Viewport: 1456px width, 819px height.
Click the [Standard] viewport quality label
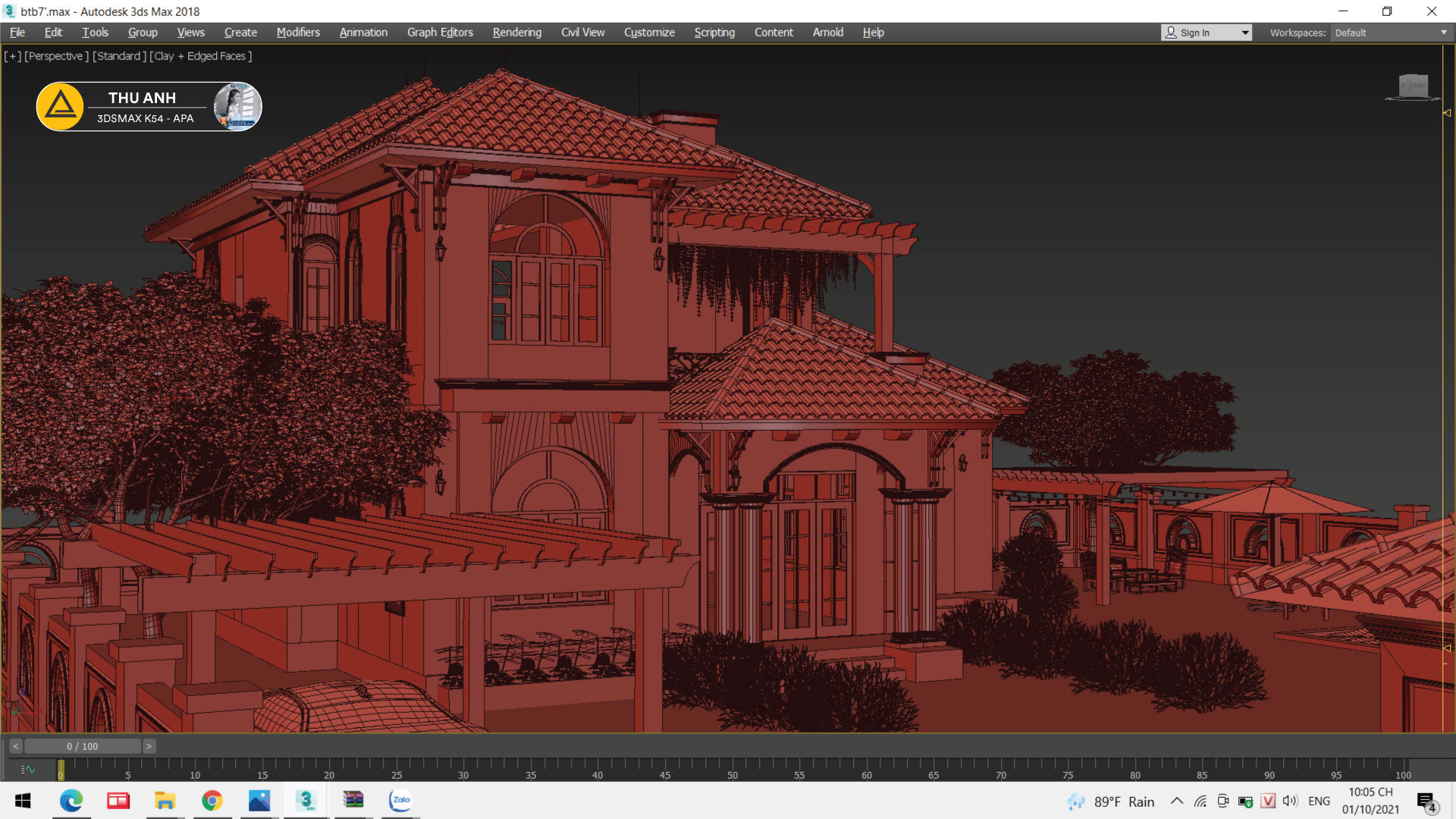119,56
